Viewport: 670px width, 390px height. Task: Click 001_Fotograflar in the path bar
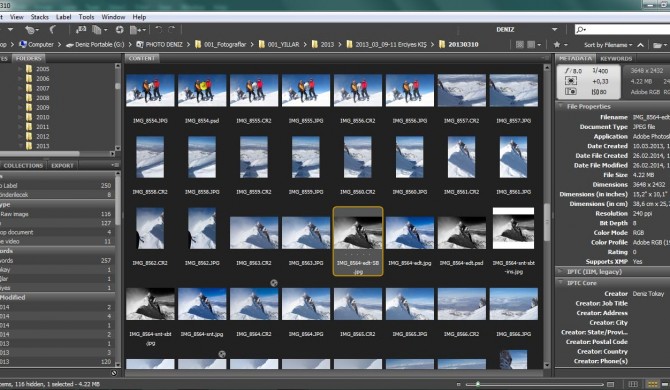(x=221, y=44)
